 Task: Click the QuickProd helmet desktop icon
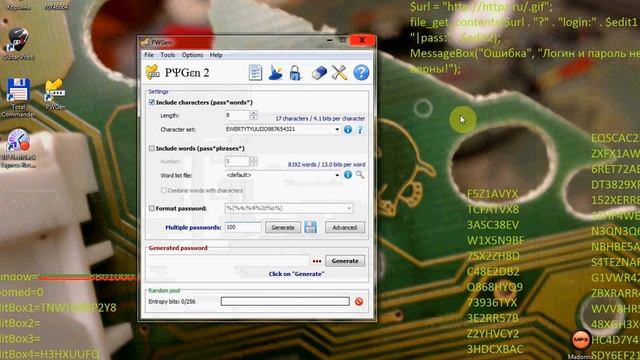18,44
